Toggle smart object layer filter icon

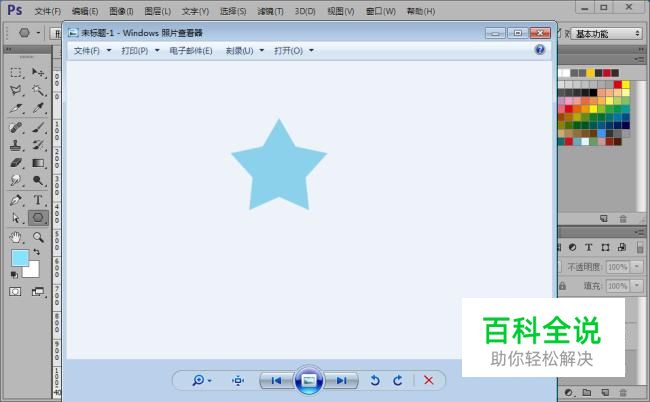point(621,247)
